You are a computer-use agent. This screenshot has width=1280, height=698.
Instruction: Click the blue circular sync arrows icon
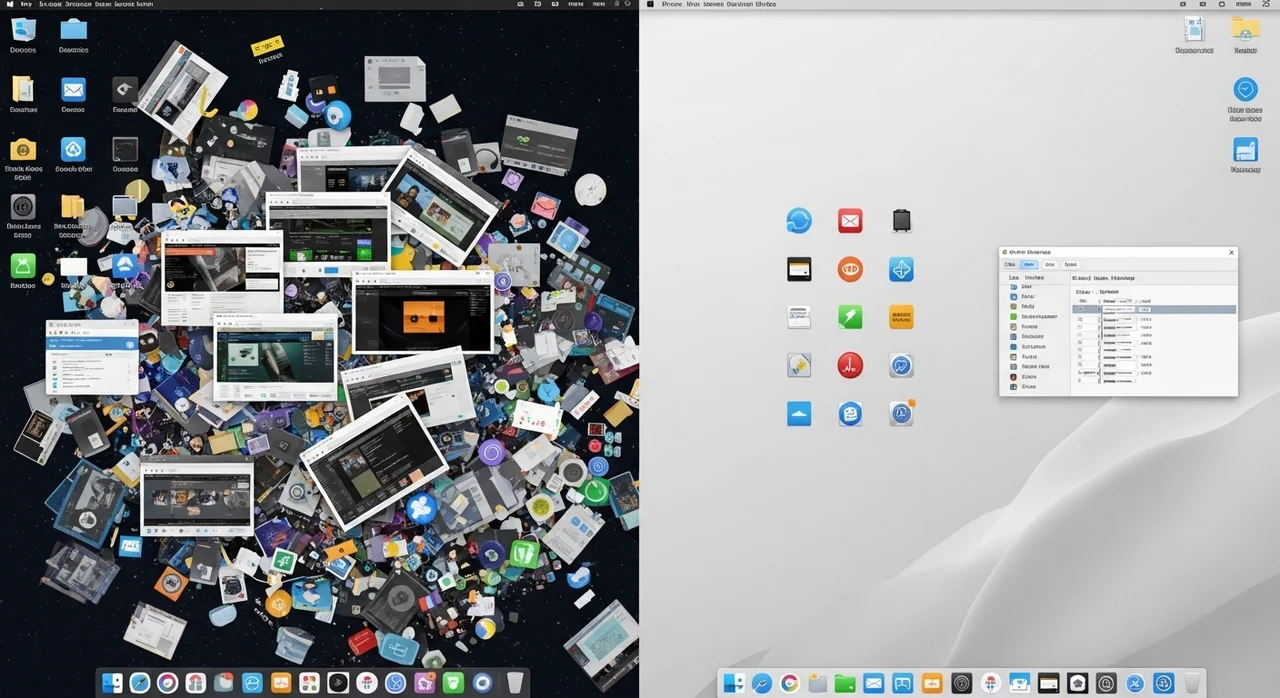[x=799, y=221]
